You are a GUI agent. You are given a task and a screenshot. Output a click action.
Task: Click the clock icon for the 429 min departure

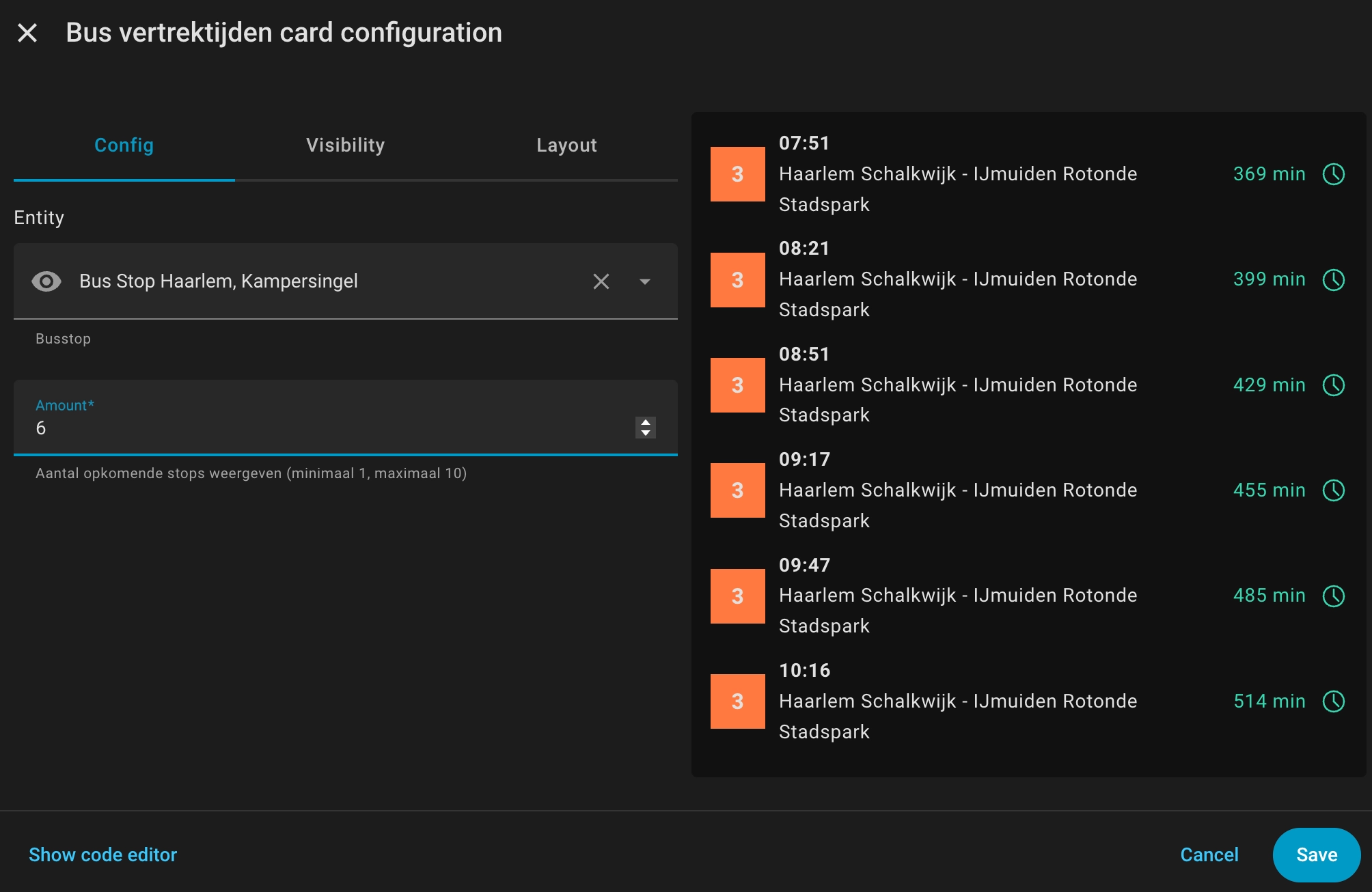(x=1333, y=385)
